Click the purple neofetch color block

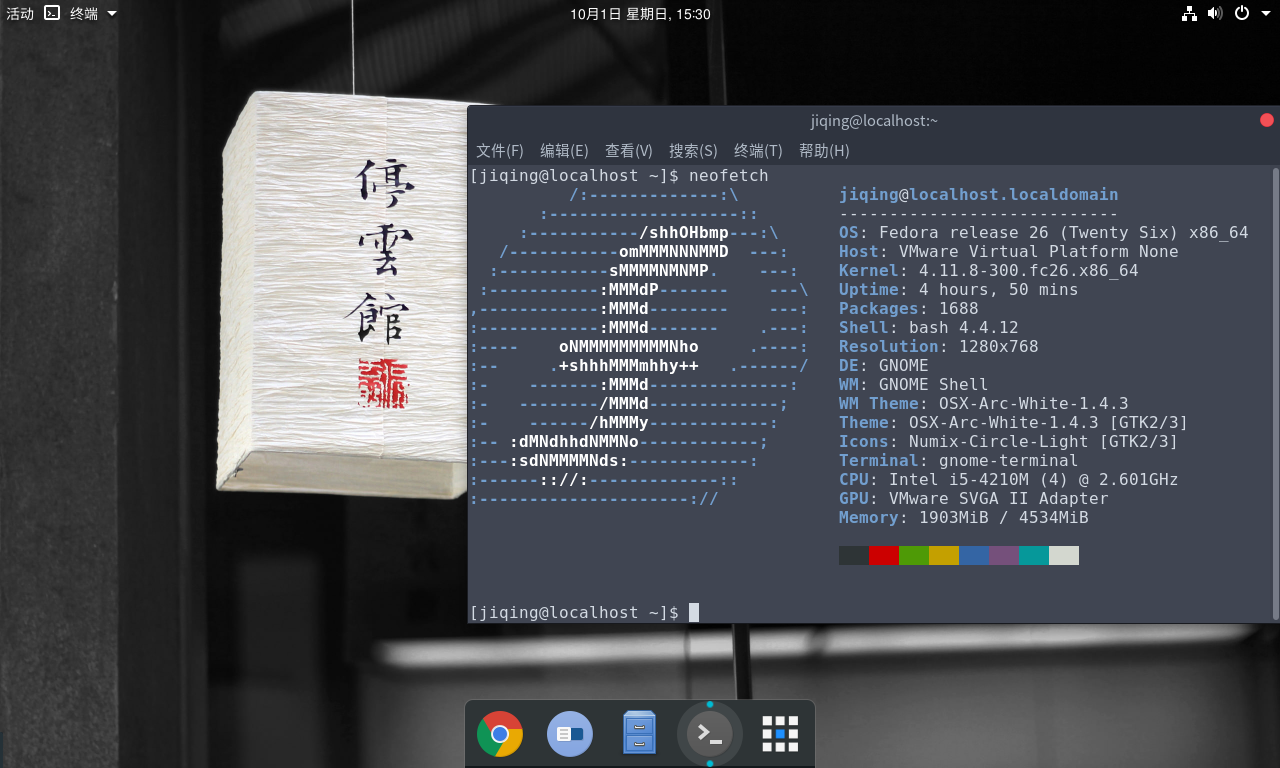(x=1004, y=555)
